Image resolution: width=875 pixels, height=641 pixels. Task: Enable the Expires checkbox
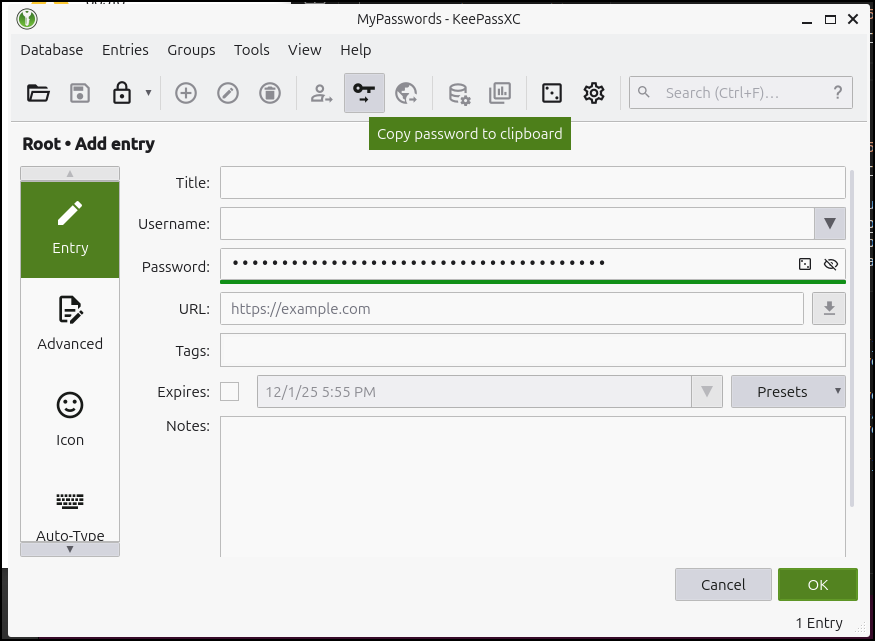point(229,391)
